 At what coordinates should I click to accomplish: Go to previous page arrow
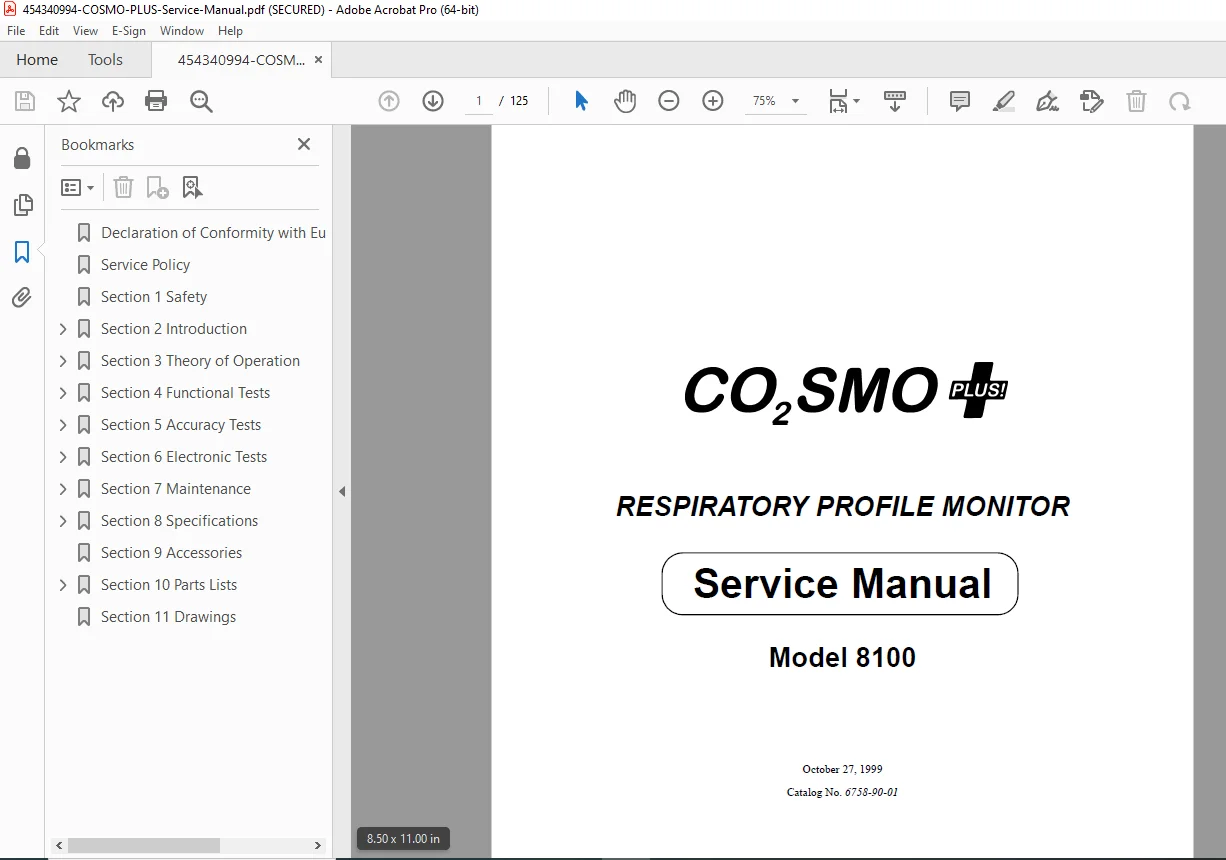[389, 101]
